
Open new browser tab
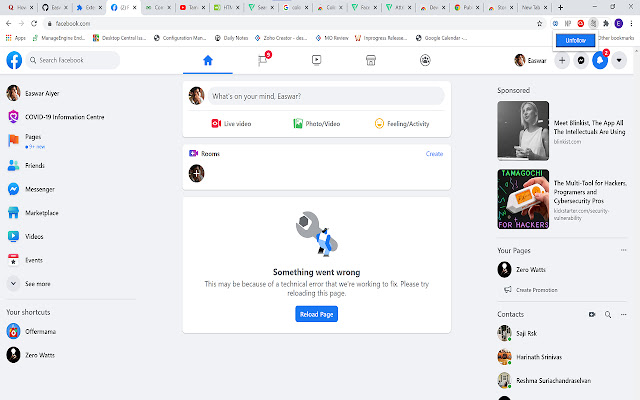[x=560, y=7]
